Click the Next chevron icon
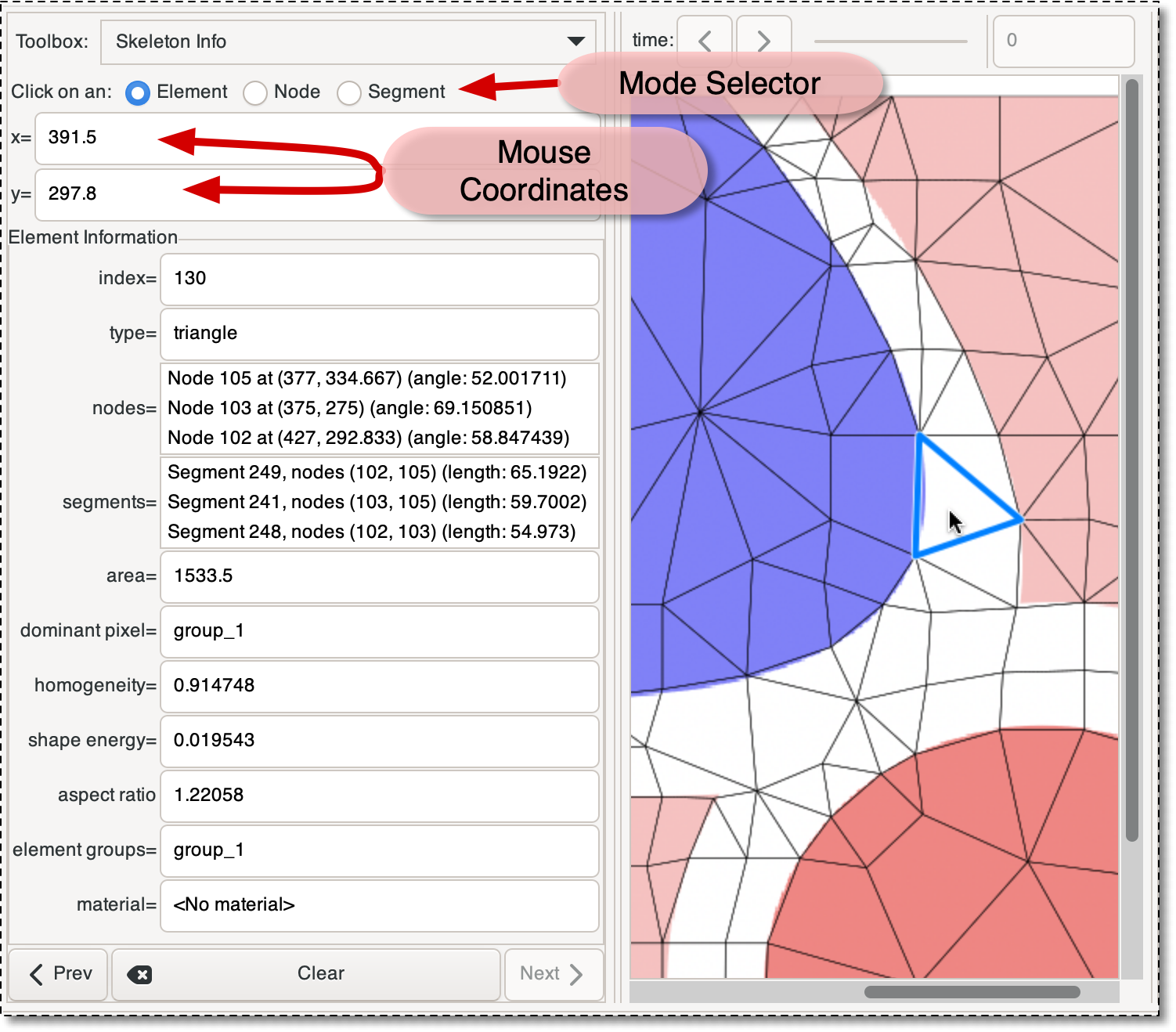1176x1032 pixels. pyautogui.click(x=578, y=973)
